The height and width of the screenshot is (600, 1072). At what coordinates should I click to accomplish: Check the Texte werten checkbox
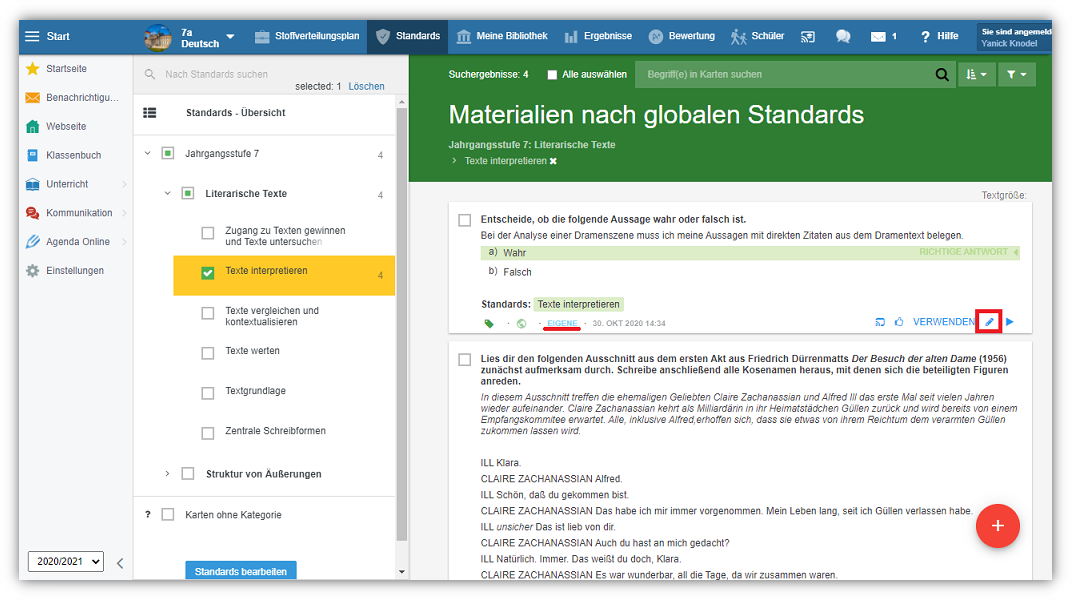tap(208, 353)
